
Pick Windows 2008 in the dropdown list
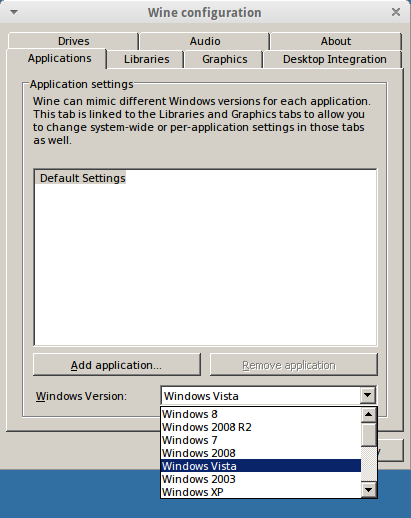point(261,453)
